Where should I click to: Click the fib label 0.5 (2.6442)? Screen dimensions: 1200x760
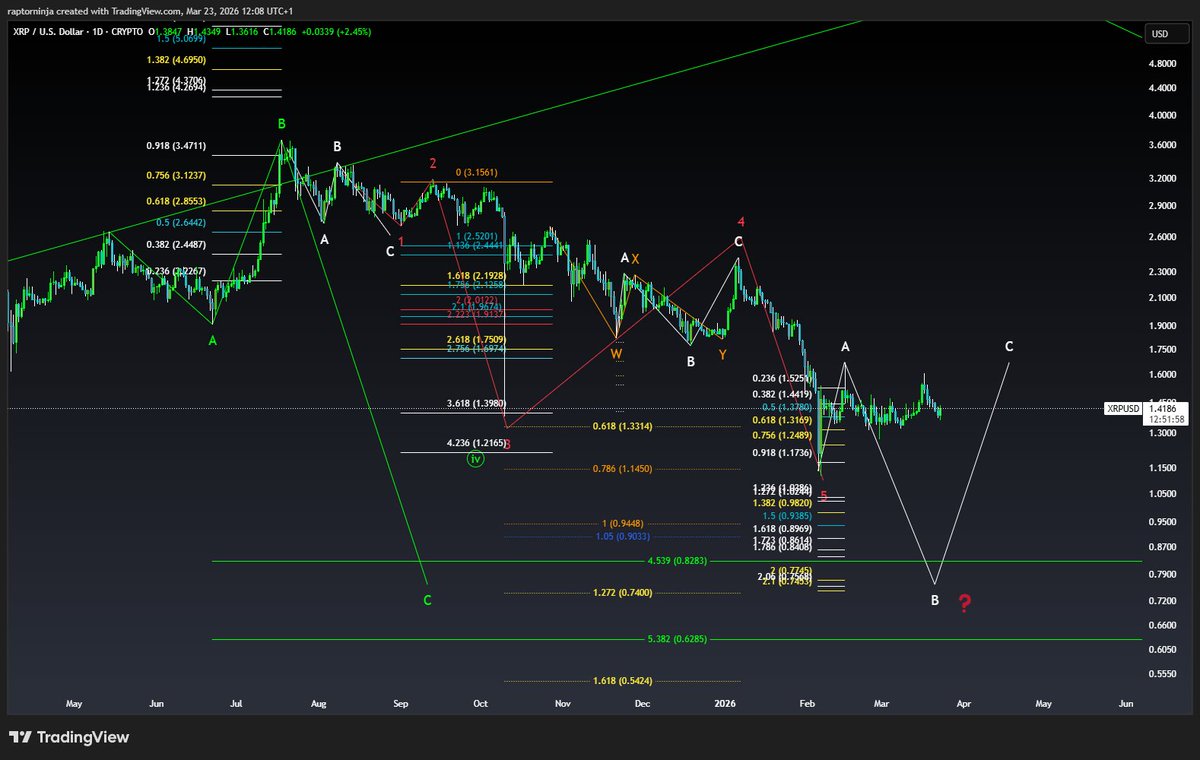181,223
